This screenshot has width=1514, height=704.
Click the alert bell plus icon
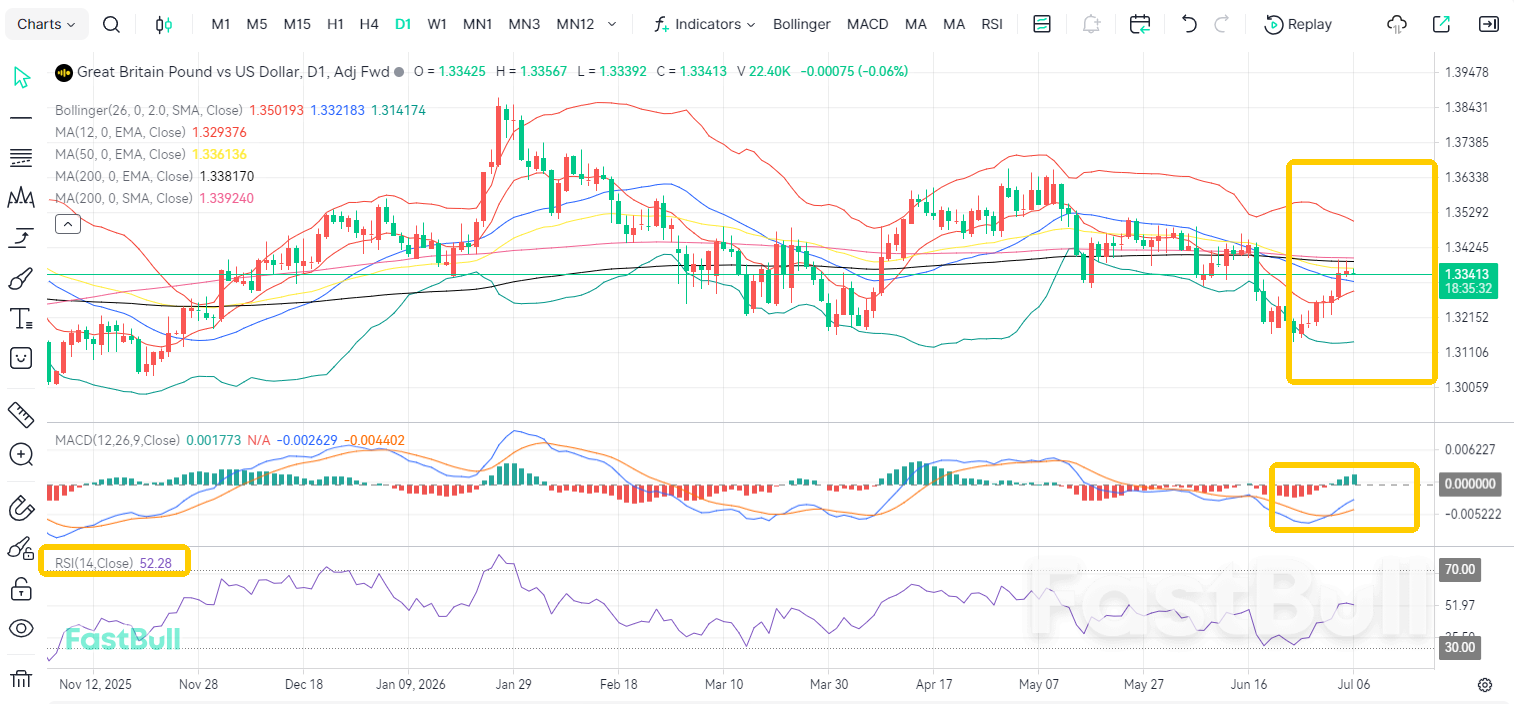pyautogui.click(x=1091, y=24)
